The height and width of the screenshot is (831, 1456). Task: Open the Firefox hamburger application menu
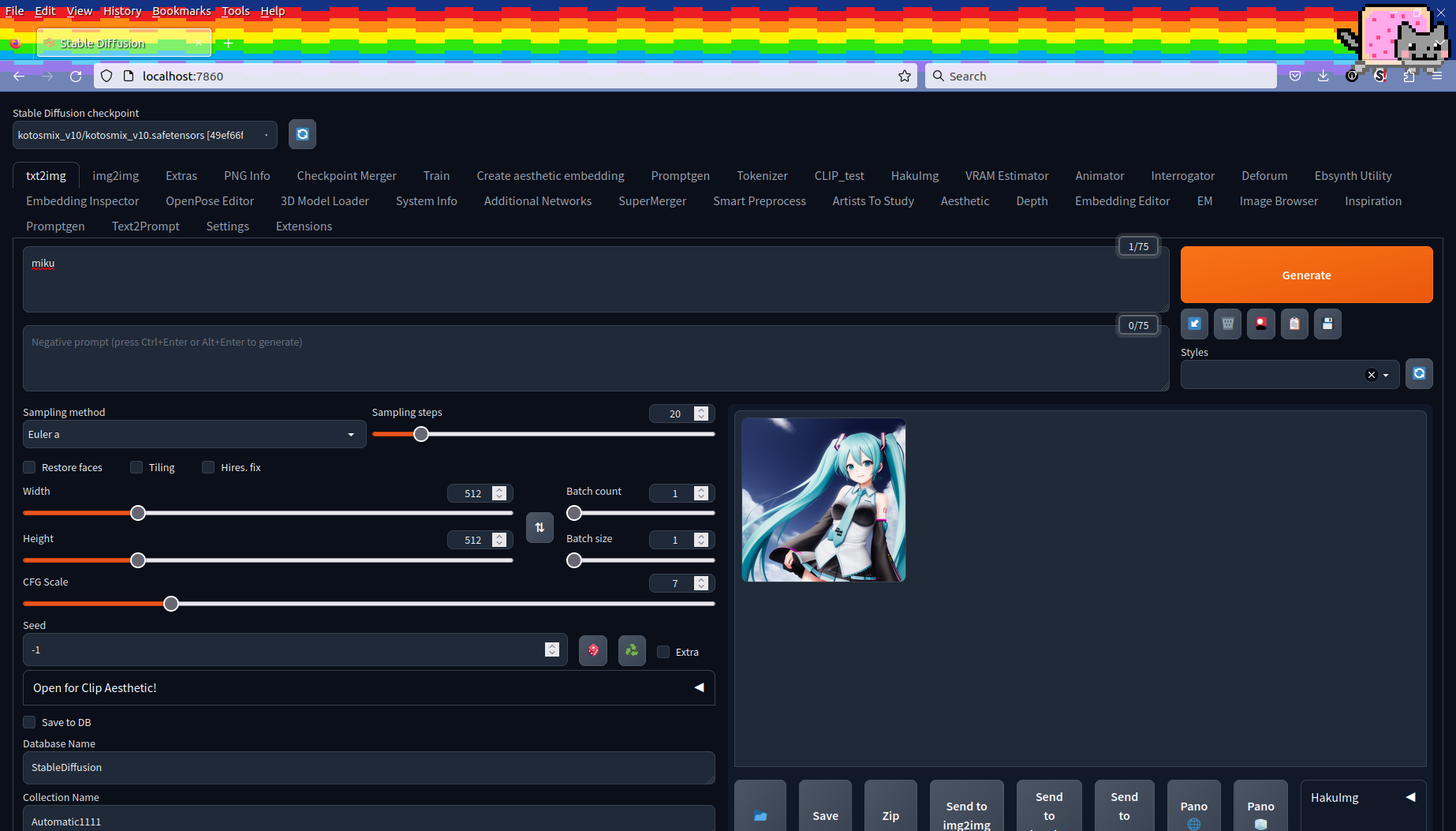[x=1437, y=76]
